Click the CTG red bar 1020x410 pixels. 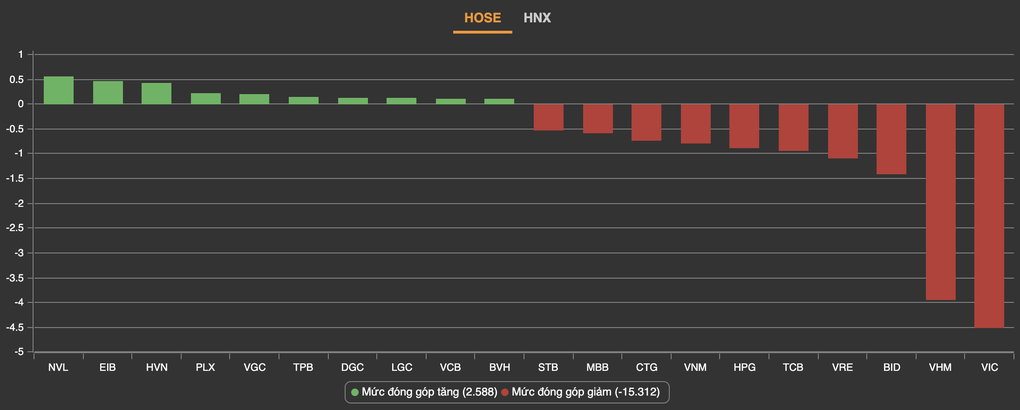click(x=646, y=122)
